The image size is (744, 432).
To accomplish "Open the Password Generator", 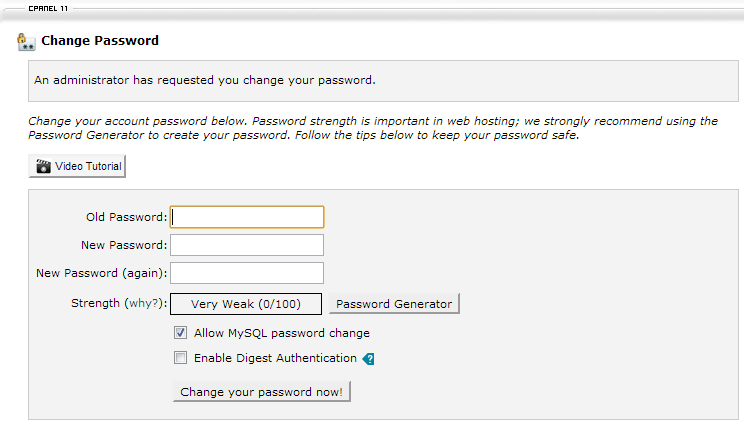I will [394, 304].
